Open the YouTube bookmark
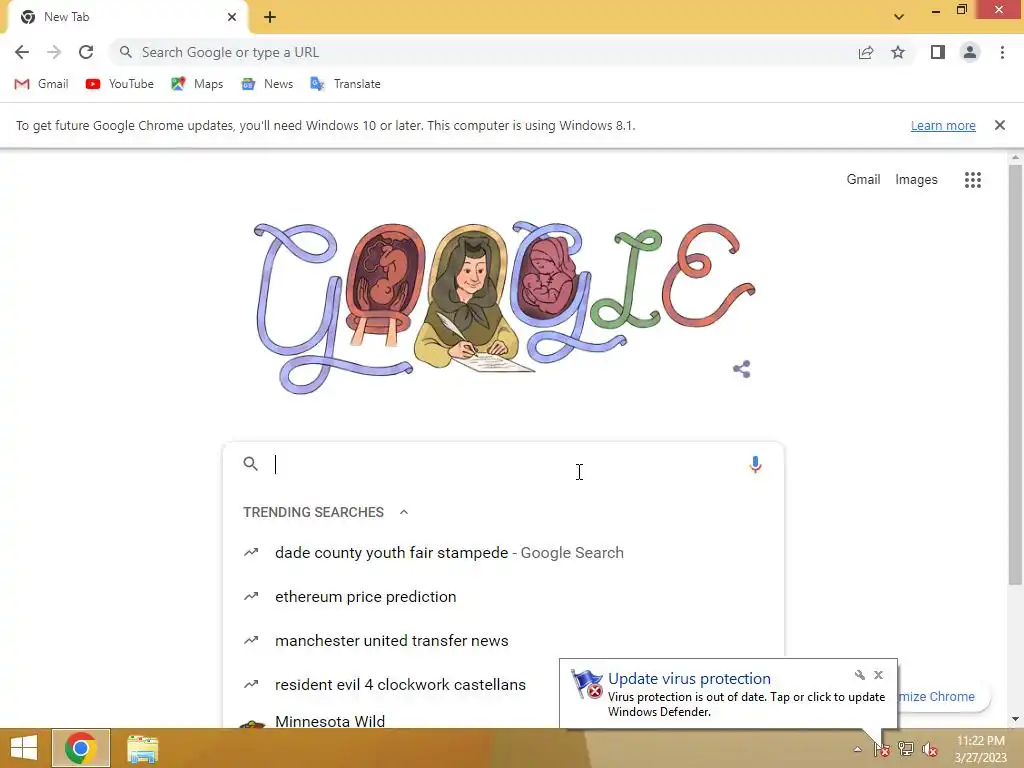The image size is (1024, 768). [x=120, y=84]
